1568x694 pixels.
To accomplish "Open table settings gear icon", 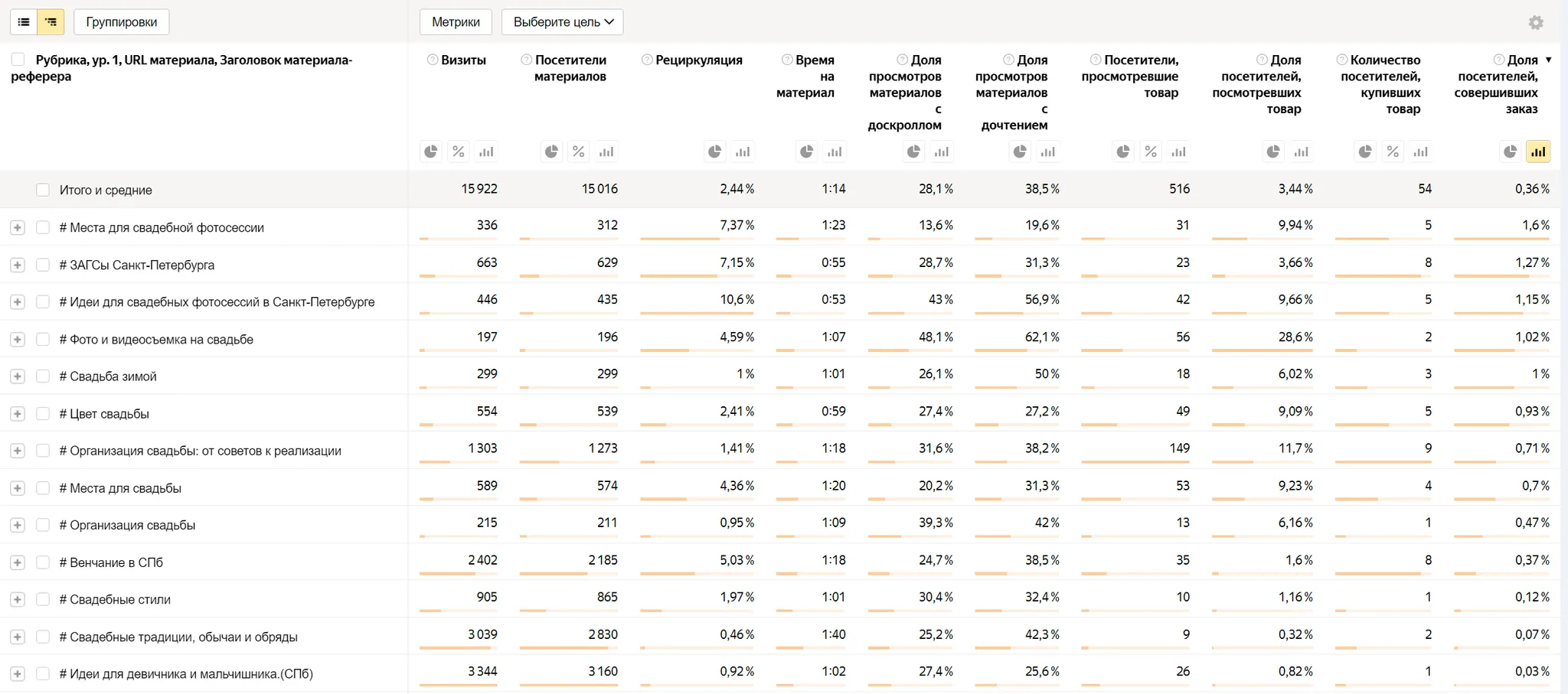I will click(1536, 23).
